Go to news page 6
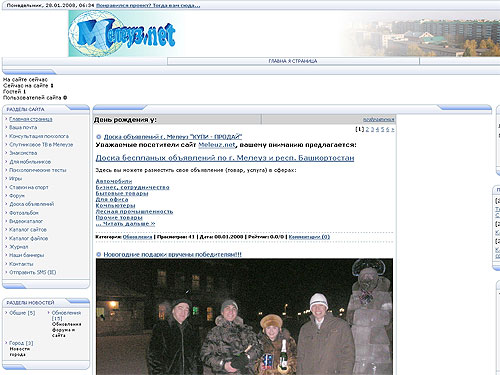Image resolution: width=500 pixels, height=375 pixels. point(387,129)
